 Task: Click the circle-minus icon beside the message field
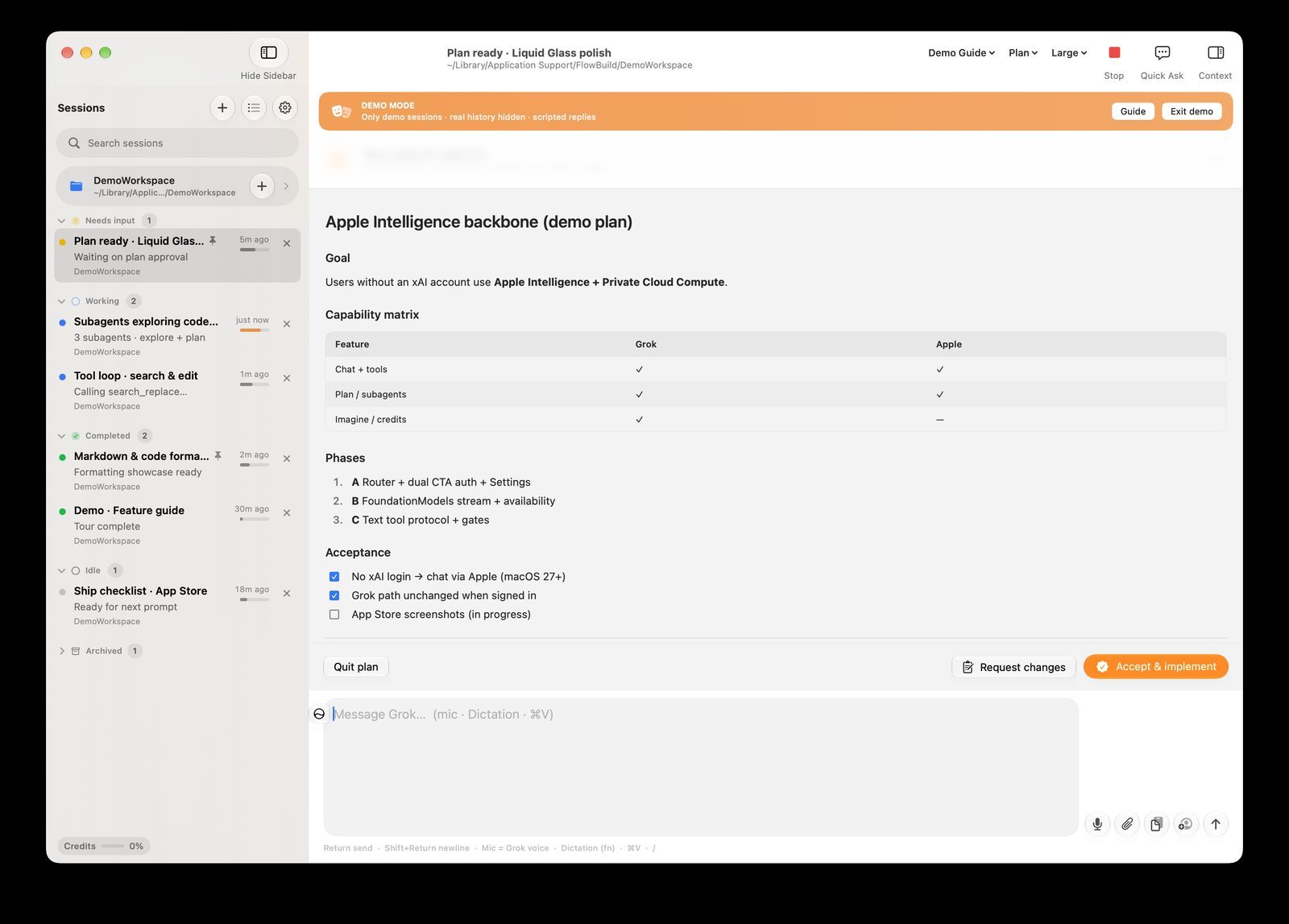click(319, 714)
